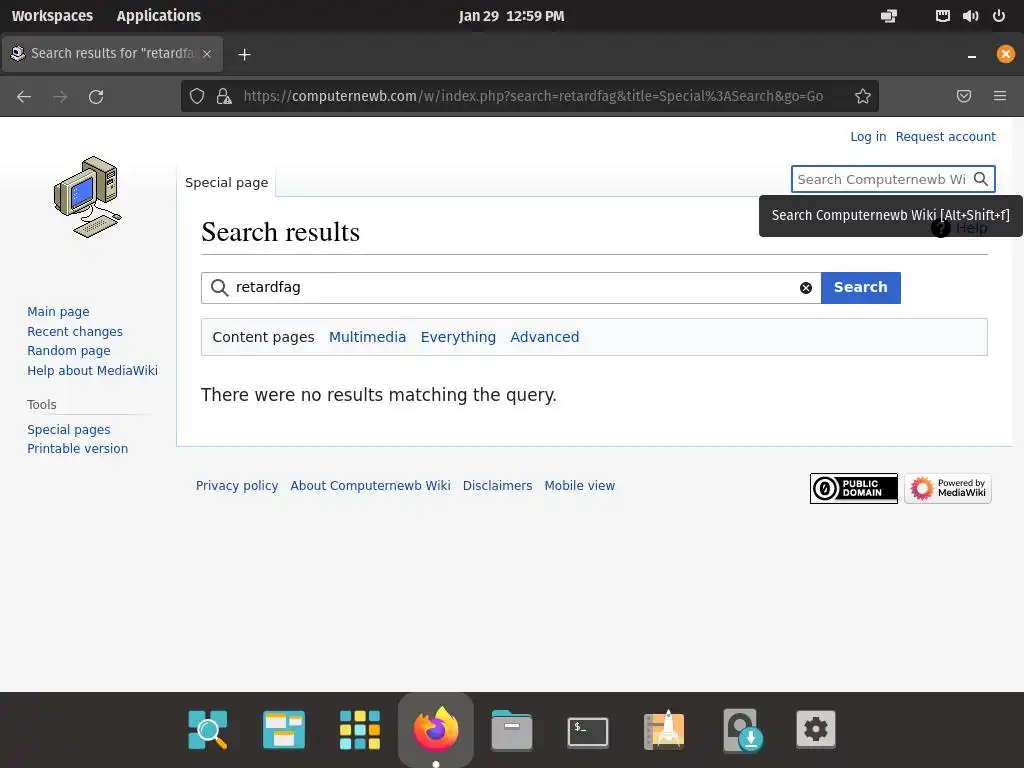Open the Privacy policy link

coord(237,485)
